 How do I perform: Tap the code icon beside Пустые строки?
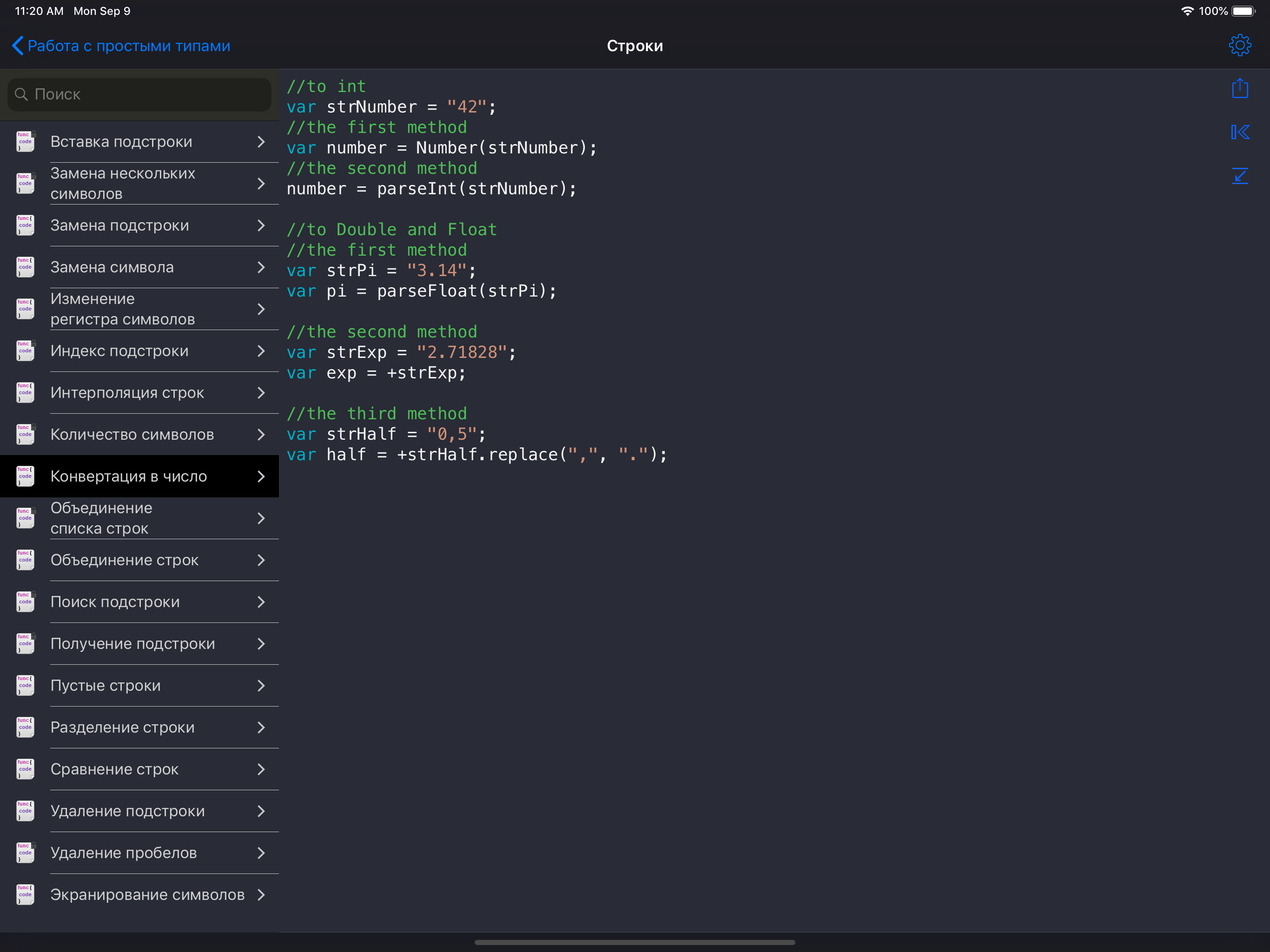click(25, 685)
